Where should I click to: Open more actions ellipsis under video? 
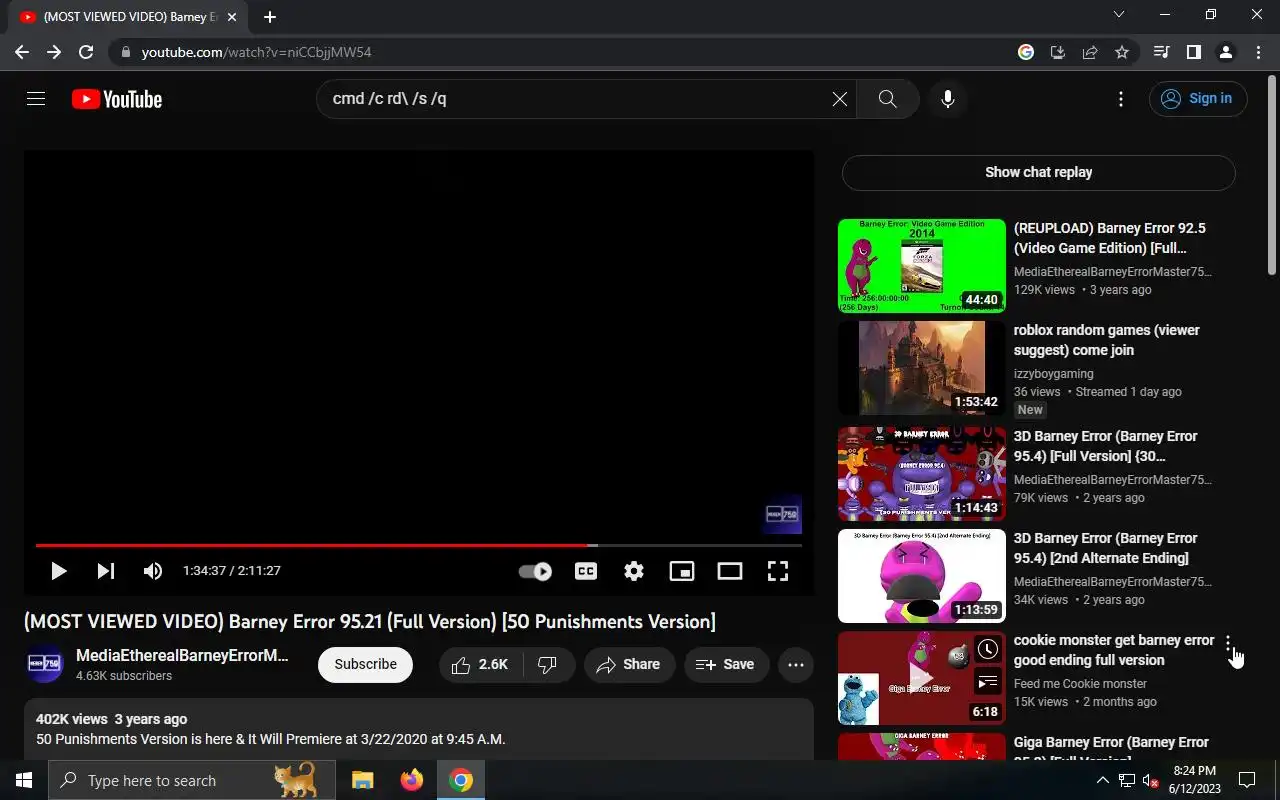pos(796,664)
